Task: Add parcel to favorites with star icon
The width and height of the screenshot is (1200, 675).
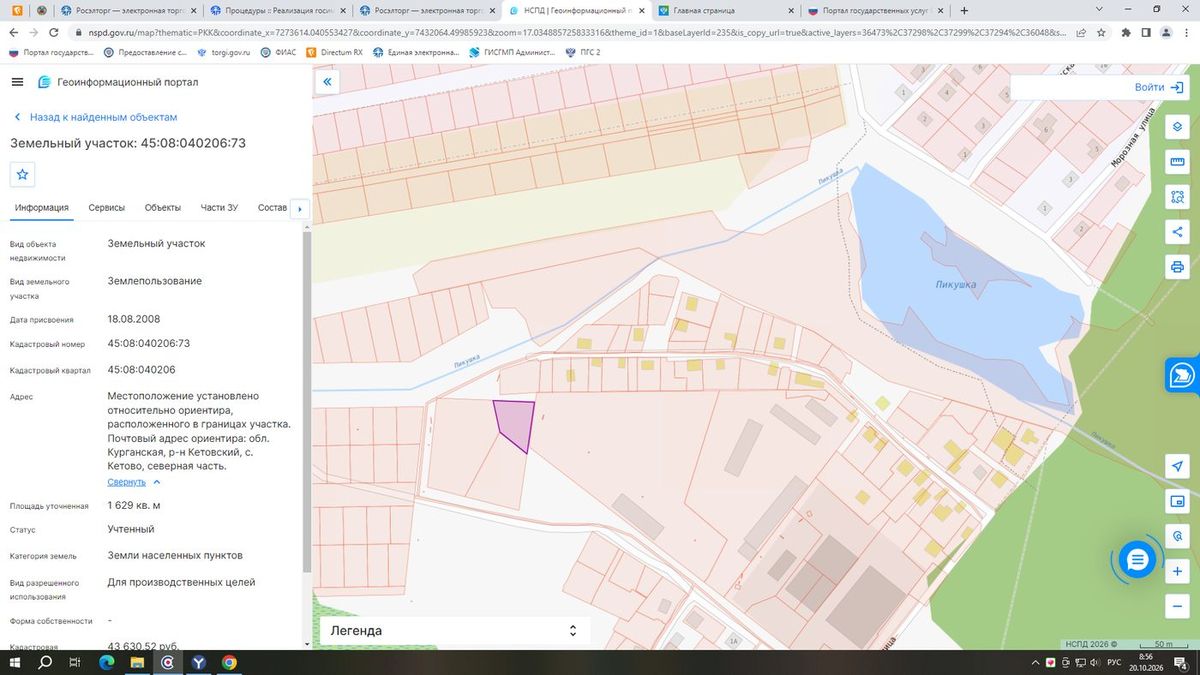Action: [23, 174]
